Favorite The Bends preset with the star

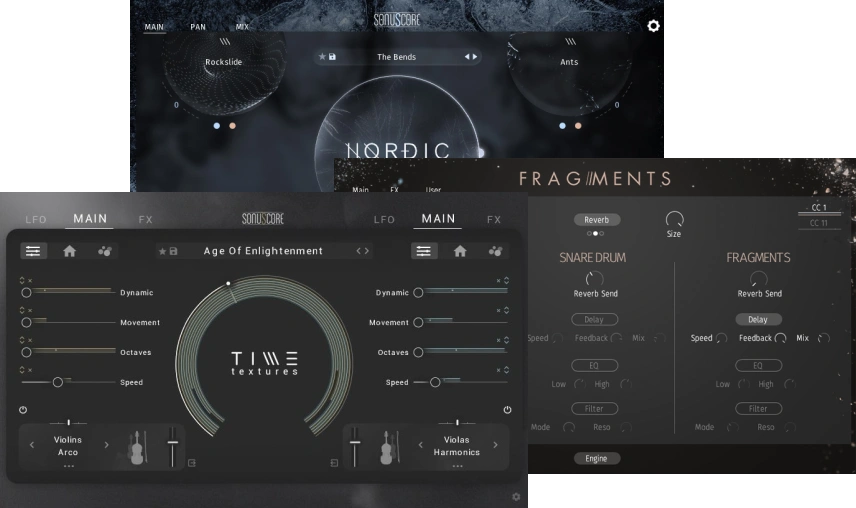pyautogui.click(x=322, y=57)
